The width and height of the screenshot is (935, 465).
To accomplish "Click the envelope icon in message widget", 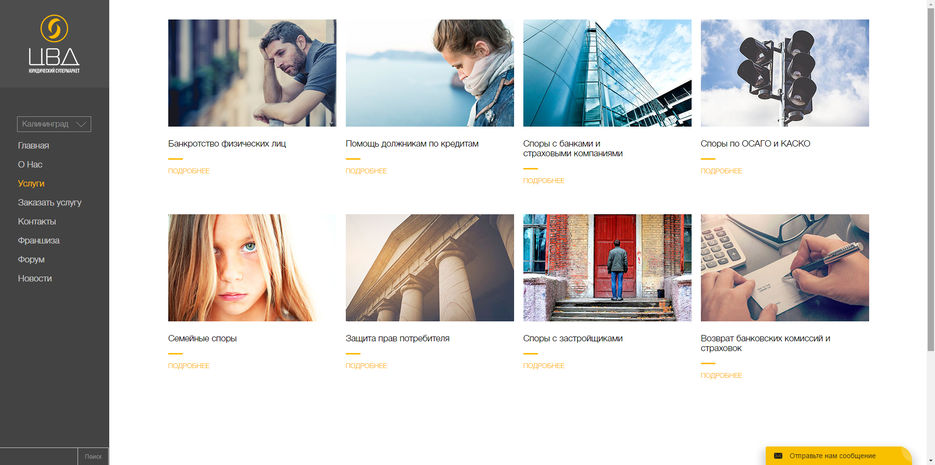I will (778, 456).
